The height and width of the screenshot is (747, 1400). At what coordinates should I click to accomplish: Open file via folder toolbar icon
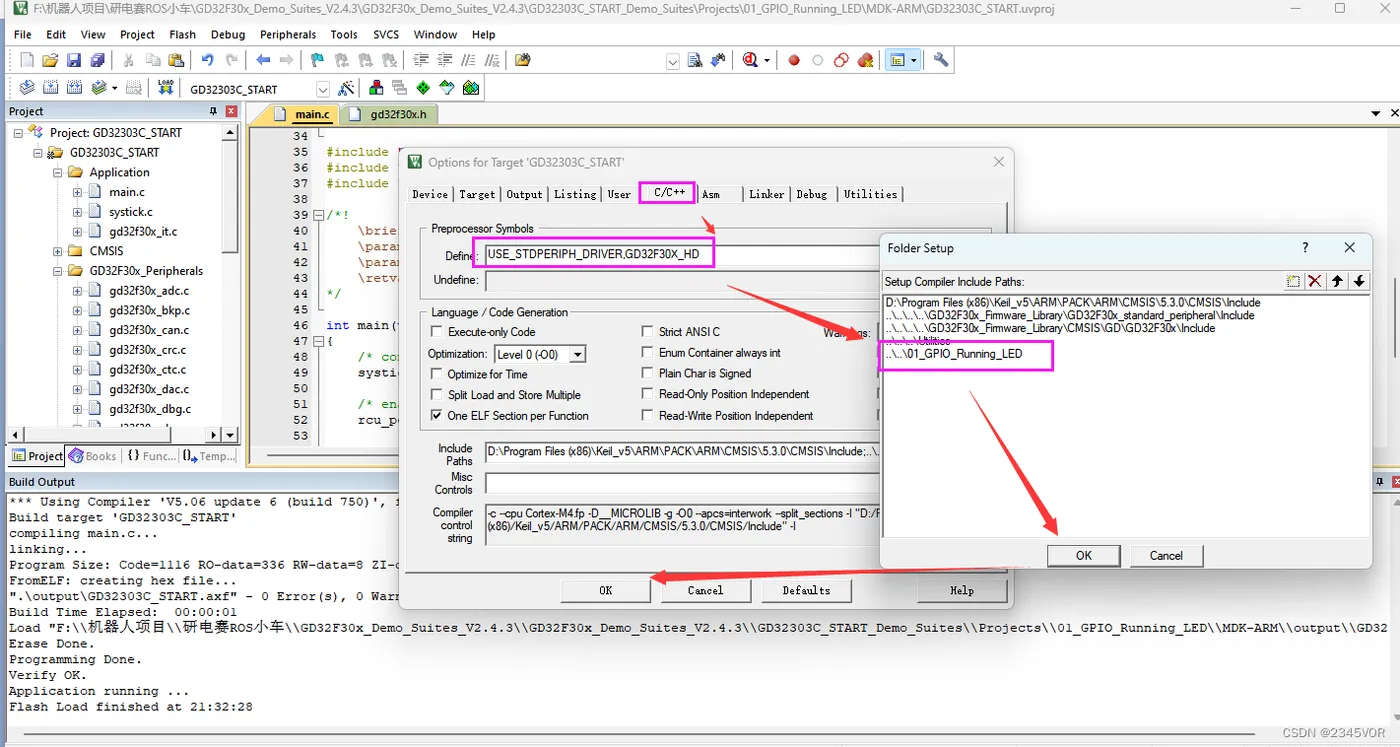tap(50, 60)
